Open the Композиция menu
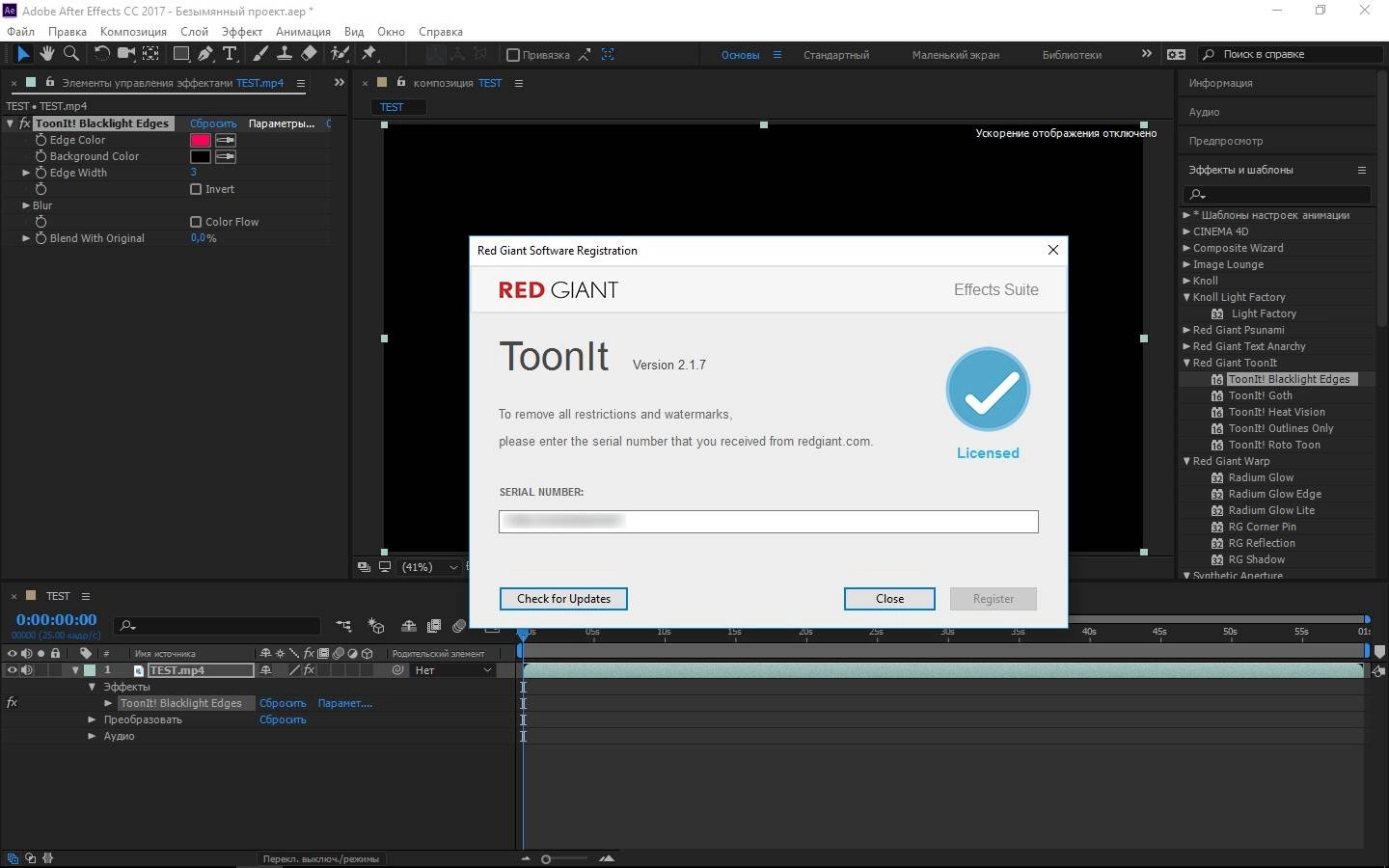This screenshot has height=868, width=1389. 133,31
